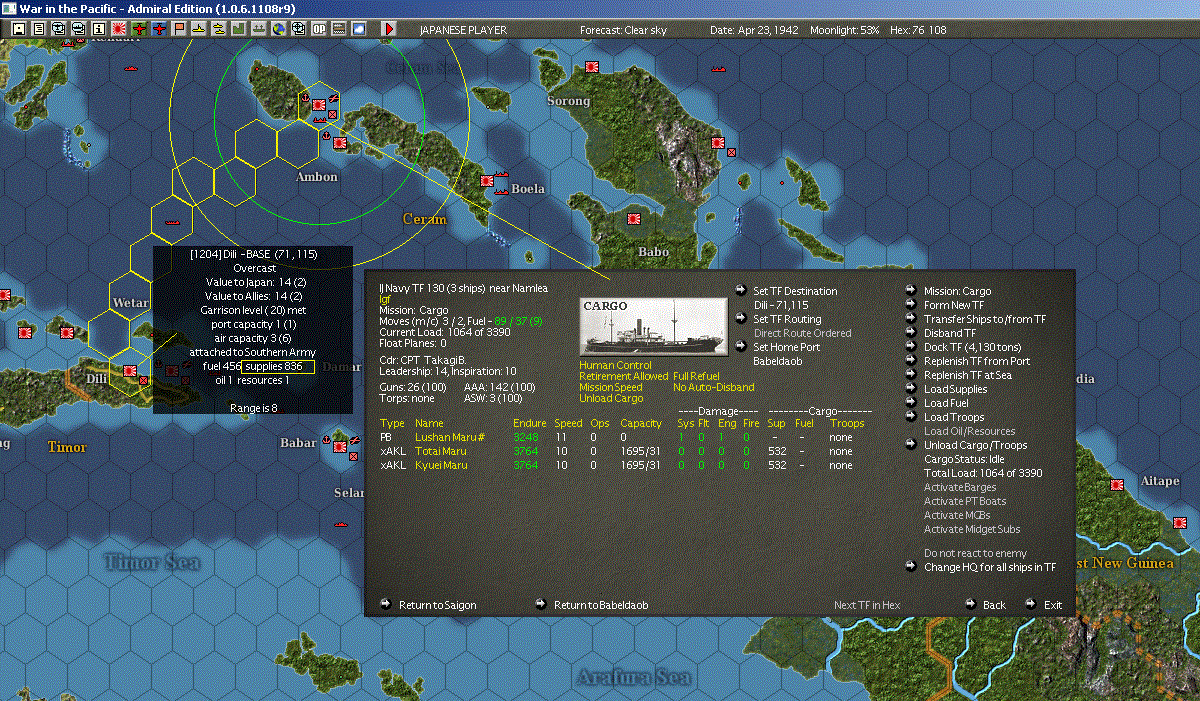
Task: Click the Back button
Action: (994, 605)
